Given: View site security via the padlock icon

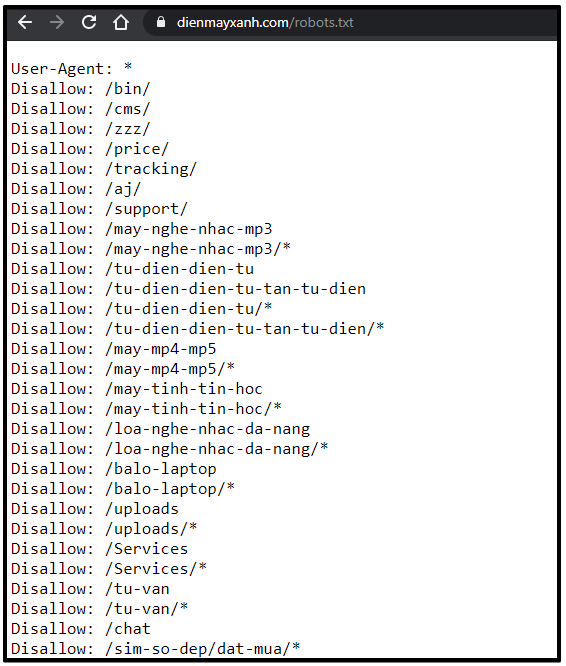Looking at the screenshot, I should (161, 22).
